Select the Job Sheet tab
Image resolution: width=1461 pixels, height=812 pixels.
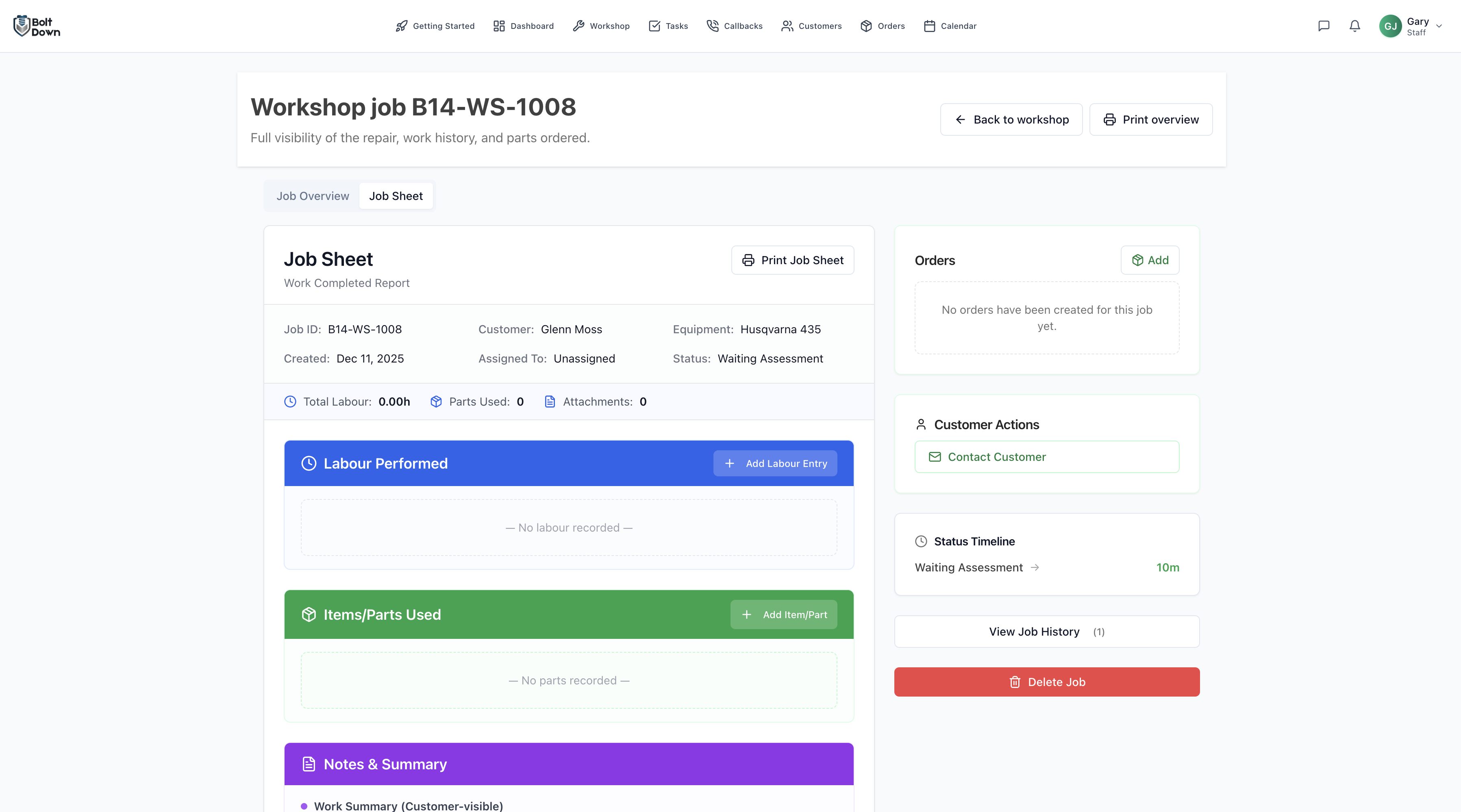pos(395,196)
